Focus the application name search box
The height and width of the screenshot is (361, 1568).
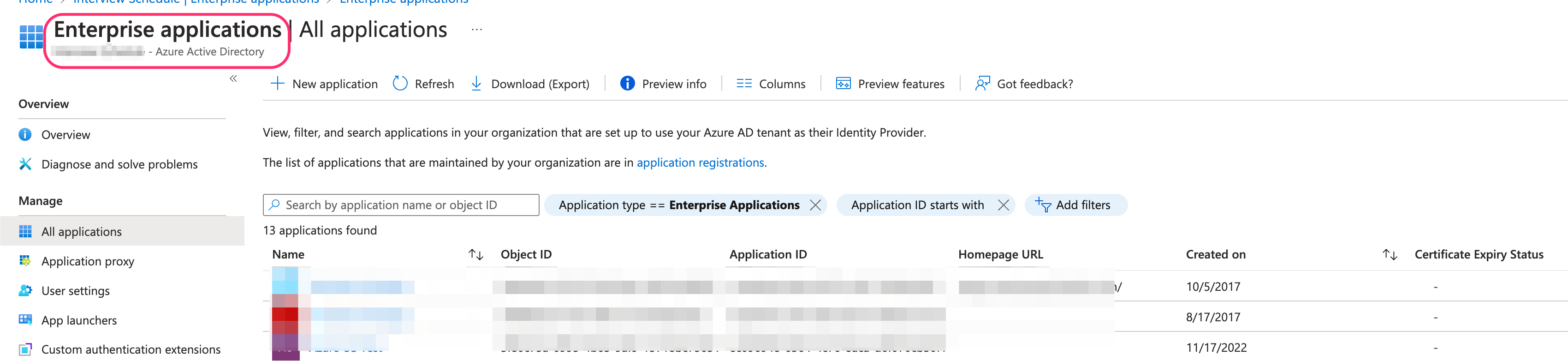pos(401,205)
